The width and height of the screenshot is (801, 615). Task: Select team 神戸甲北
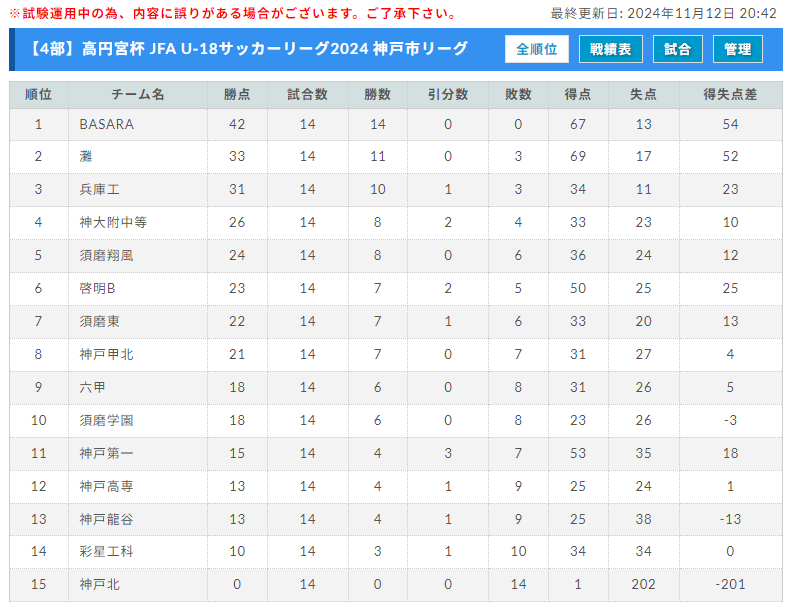click(x=106, y=354)
